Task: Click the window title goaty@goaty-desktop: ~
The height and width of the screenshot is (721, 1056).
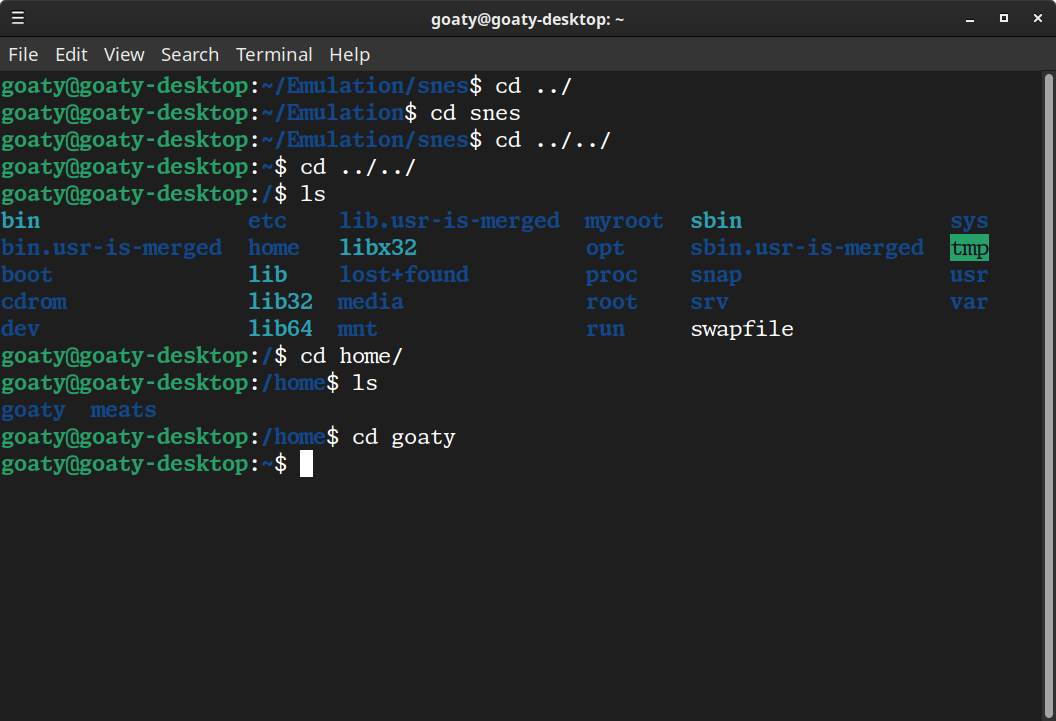Action: 527,20
